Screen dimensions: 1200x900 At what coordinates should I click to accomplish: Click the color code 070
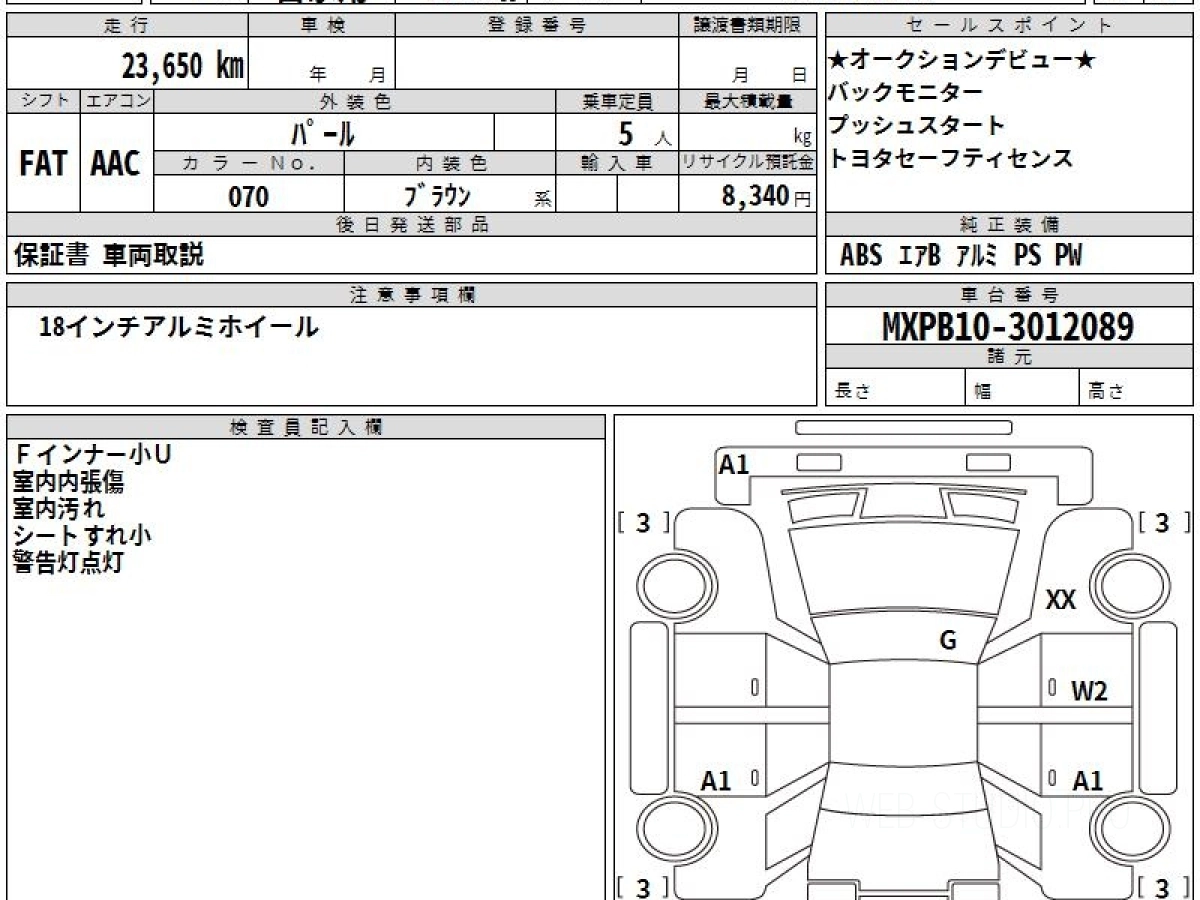pyautogui.click(x=249, y=196)
